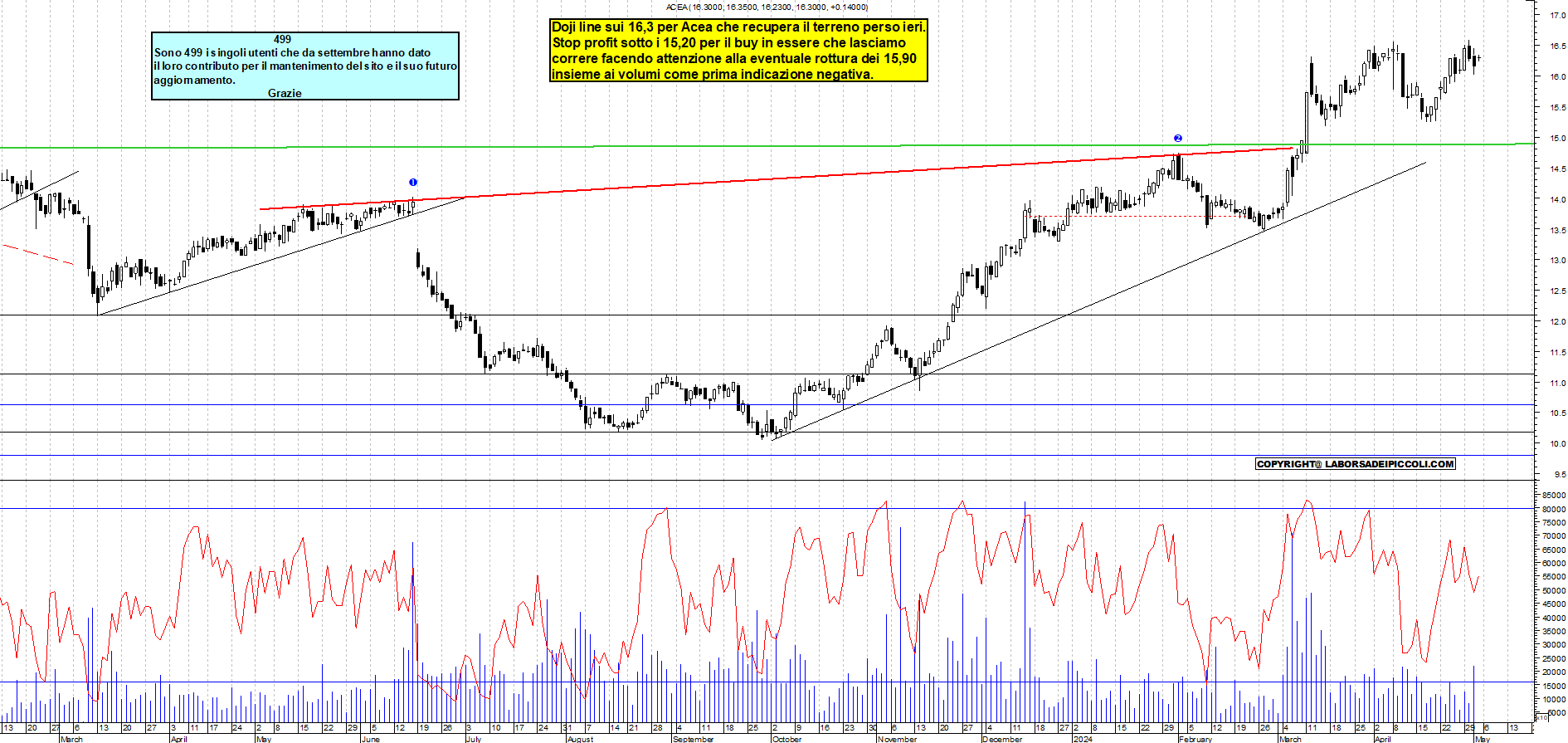
Task: Click the x10 volume scale box
Action: point(1541,717)
